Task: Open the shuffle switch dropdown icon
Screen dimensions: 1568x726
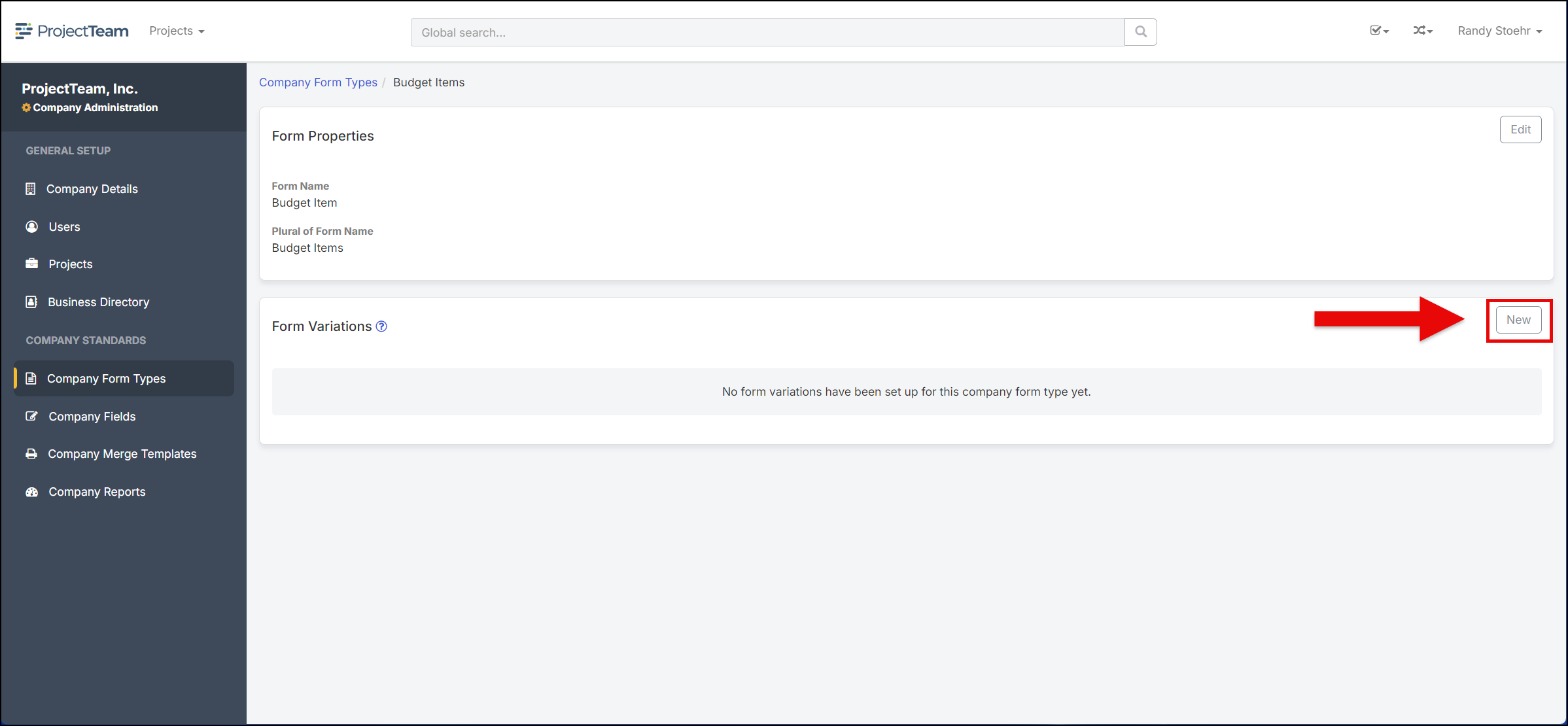Action: 1423,31
